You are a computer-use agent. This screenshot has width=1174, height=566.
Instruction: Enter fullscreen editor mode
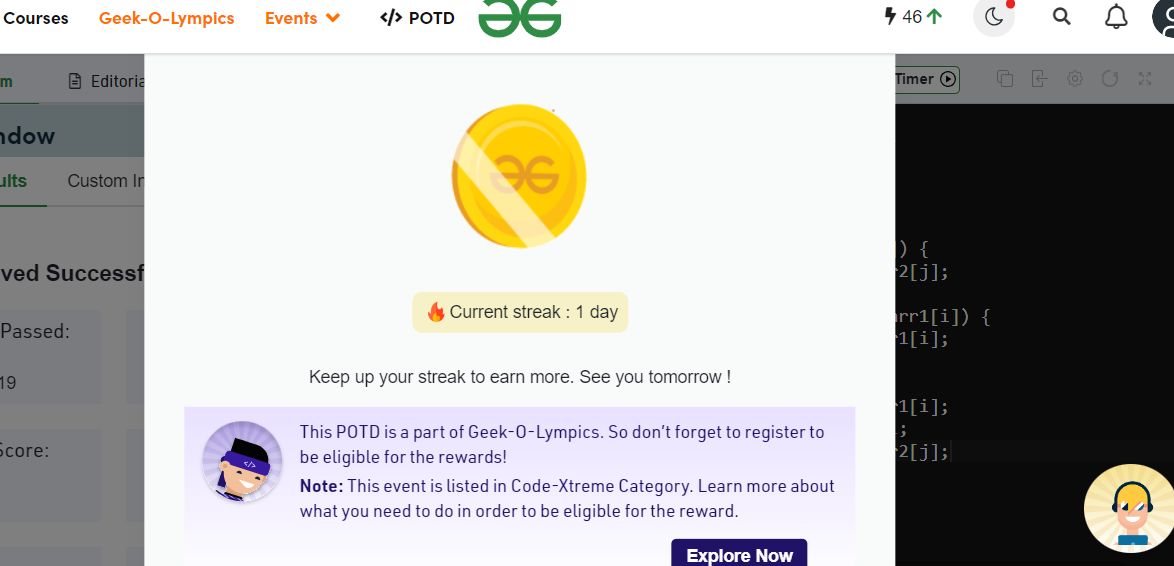click(x=1144, y=79)
